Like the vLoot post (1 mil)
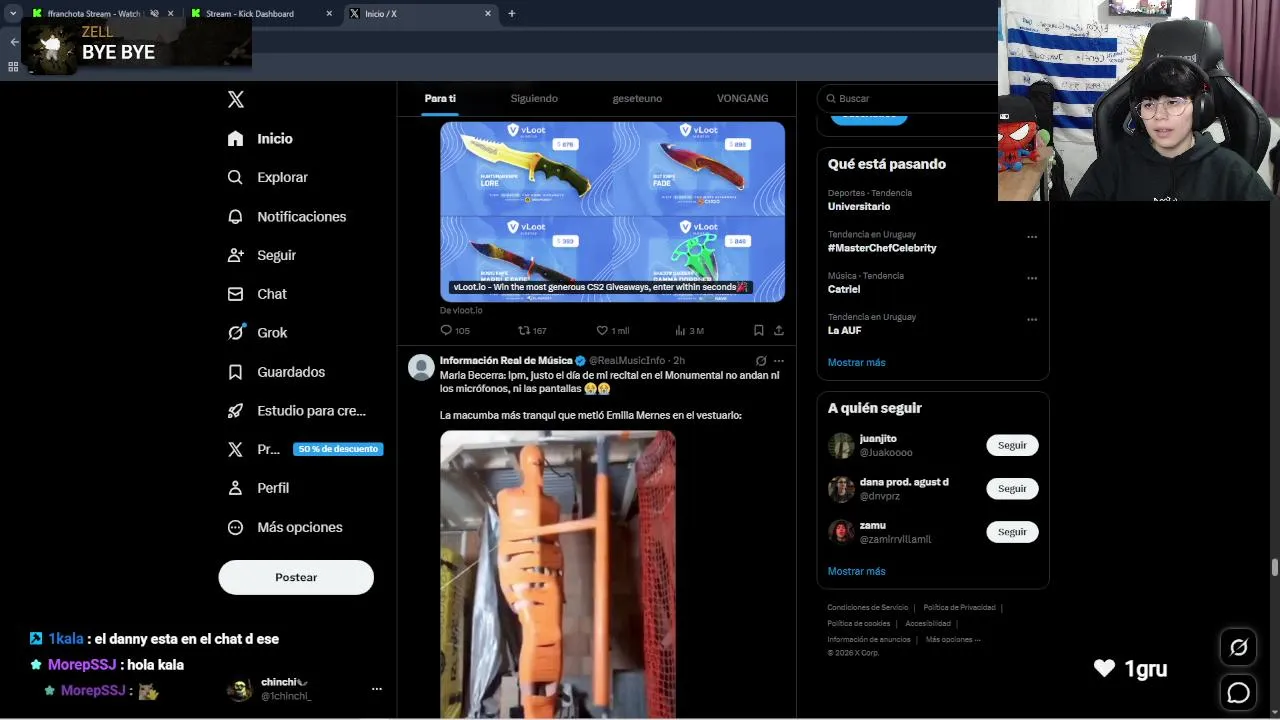1280x720 pixels. click(x=612, y=330)
